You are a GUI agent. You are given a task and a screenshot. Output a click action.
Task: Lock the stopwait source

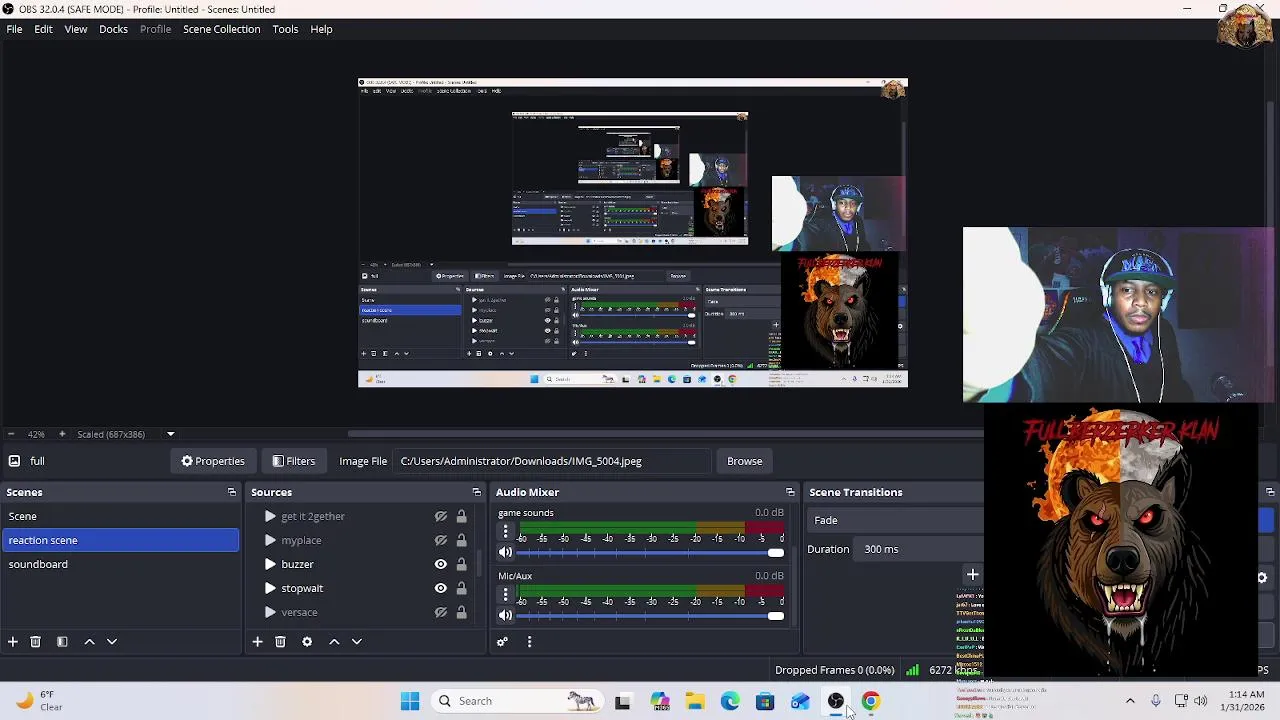[461, 589]
